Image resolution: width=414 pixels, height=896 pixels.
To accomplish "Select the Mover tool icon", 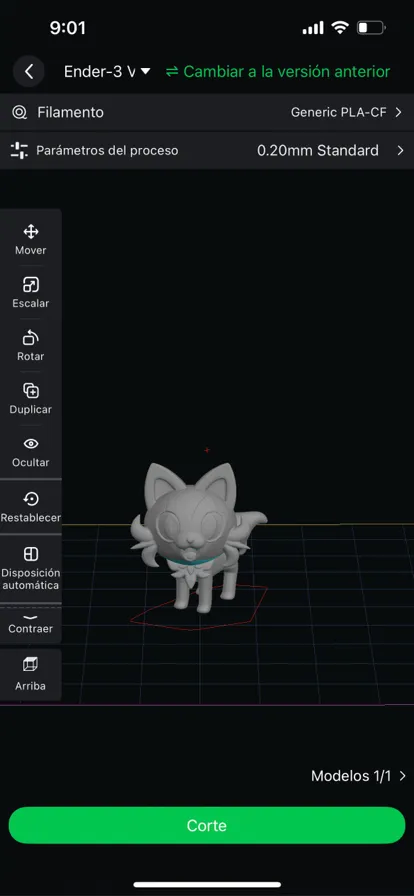I will 30,231.
